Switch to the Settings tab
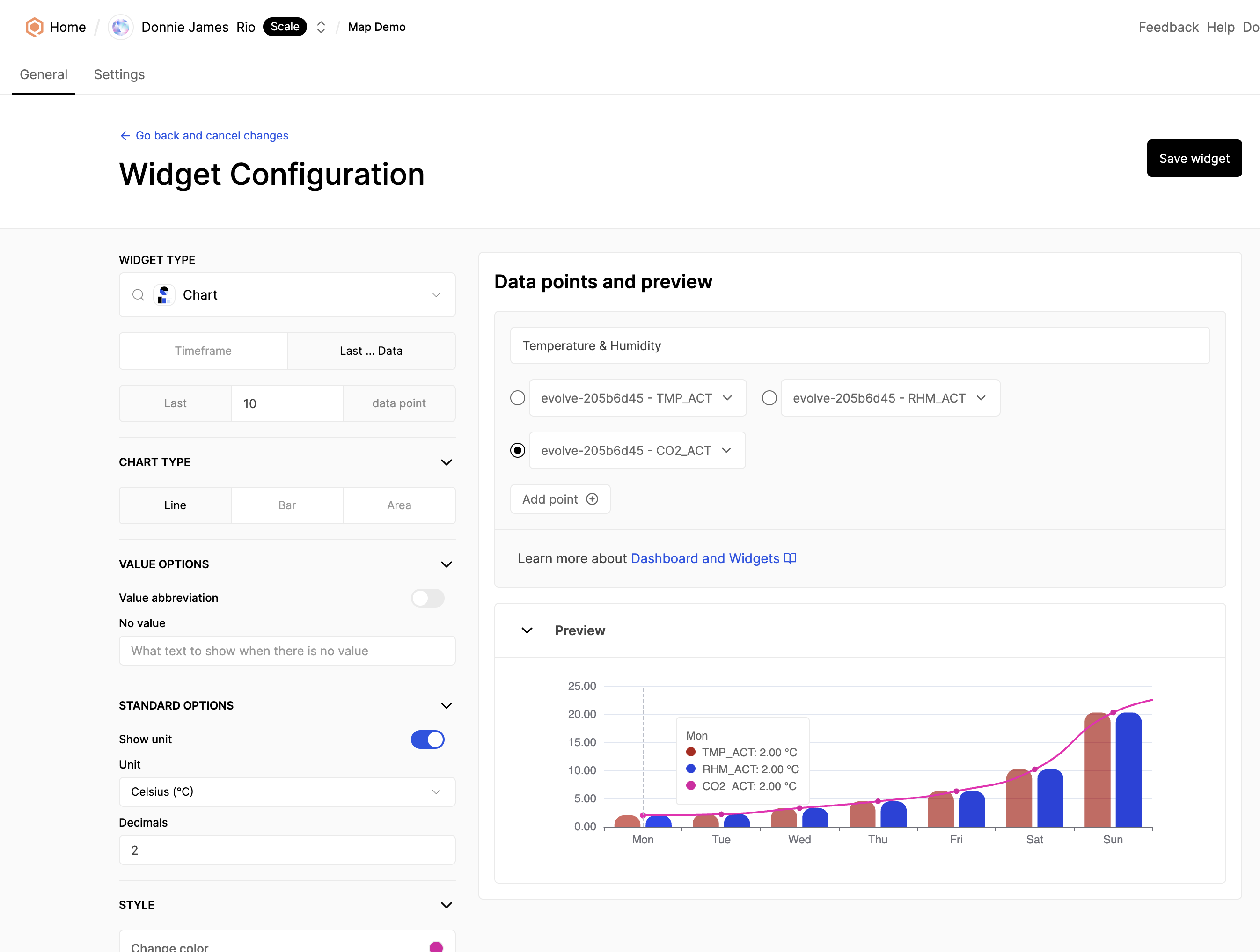Image resolution: width=1260 pixels, height=952 pixels. click(119, 74)
